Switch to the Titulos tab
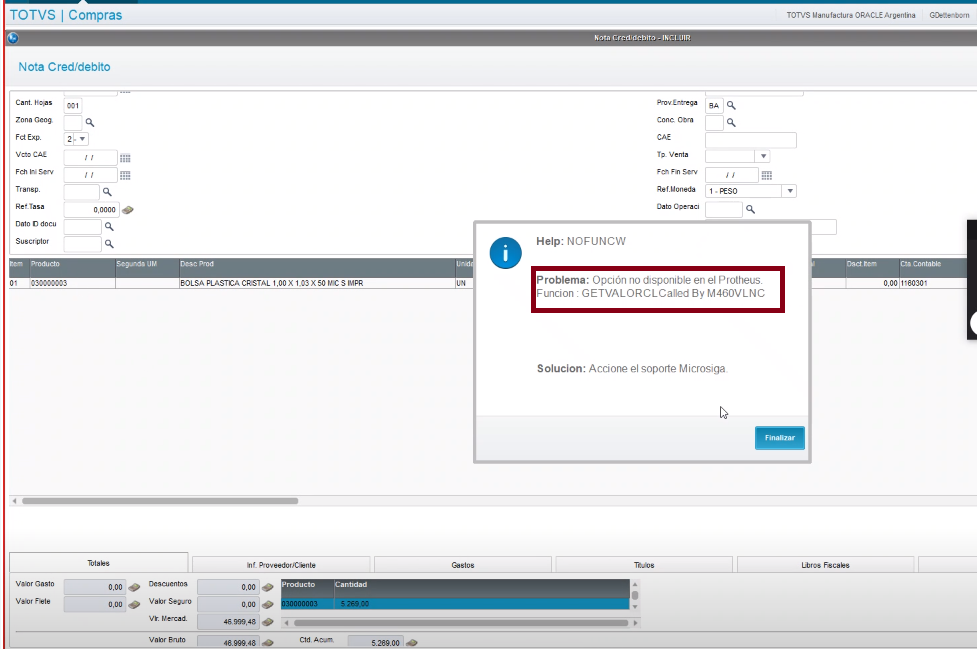 pos(644,565)
